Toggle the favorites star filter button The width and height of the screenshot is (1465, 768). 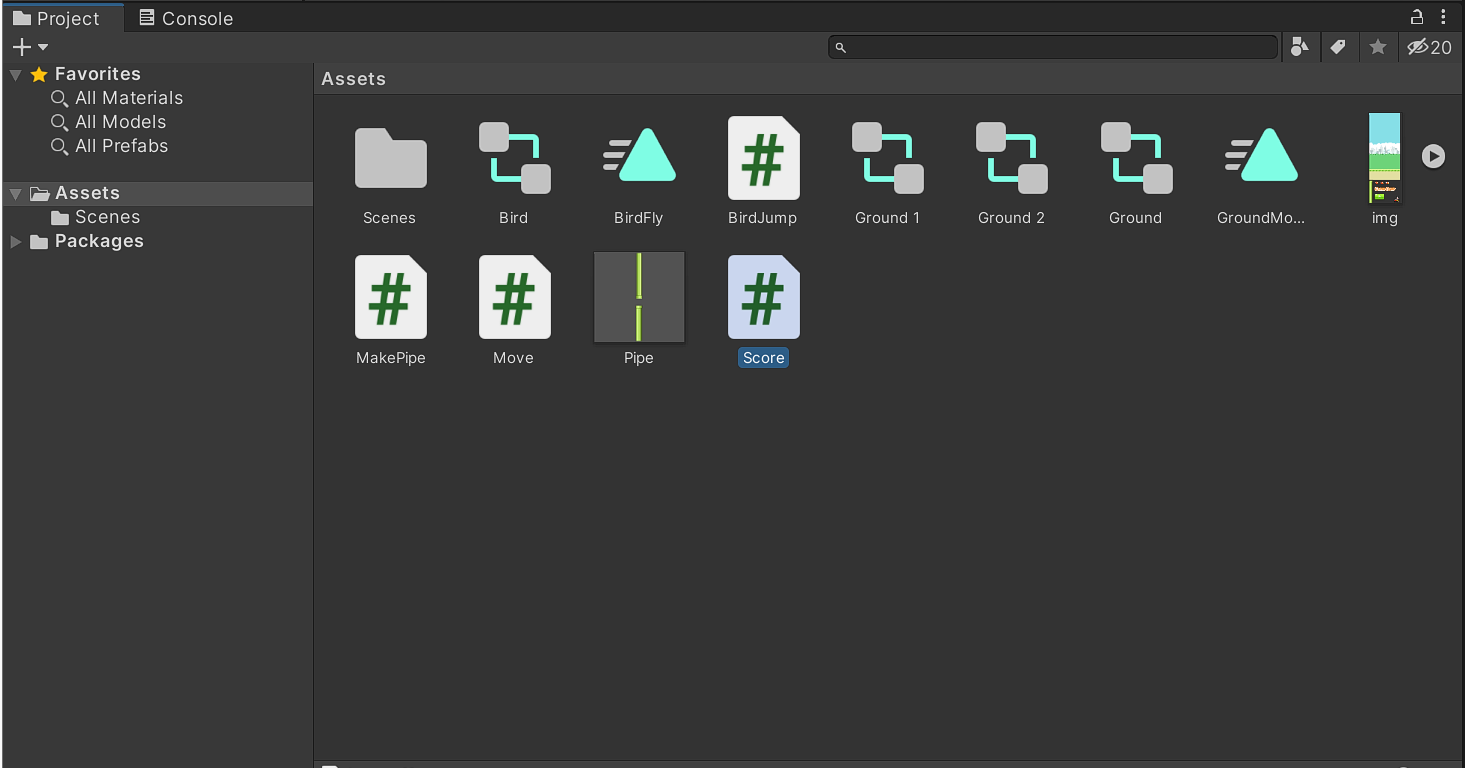pyautogui.click(x=1377, y=47)
